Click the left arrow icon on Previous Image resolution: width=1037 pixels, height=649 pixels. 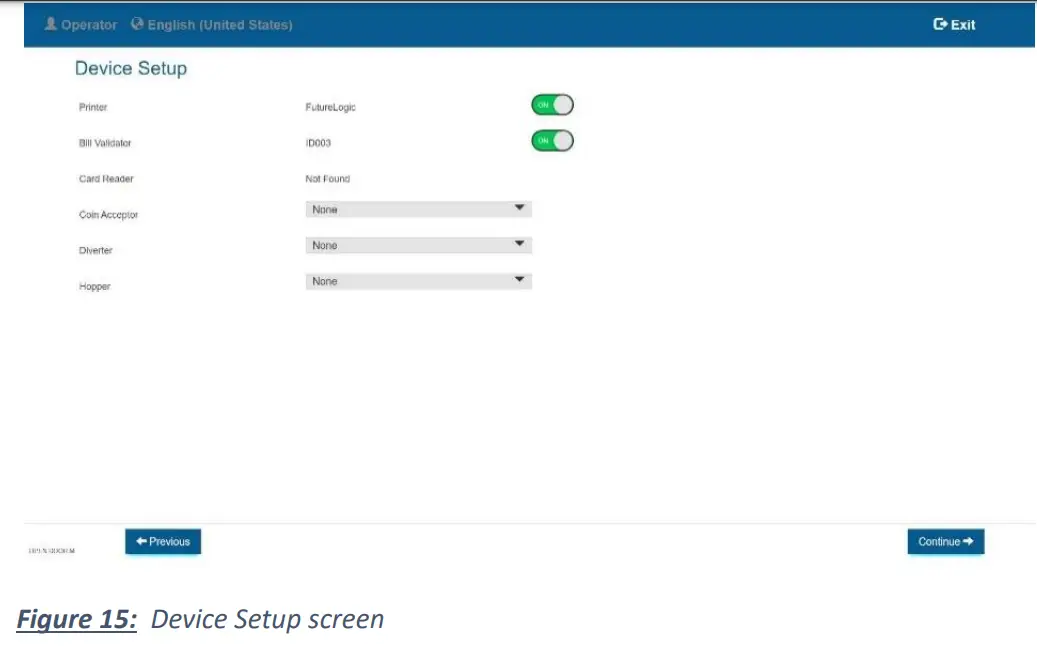click(x=141, y=541)
